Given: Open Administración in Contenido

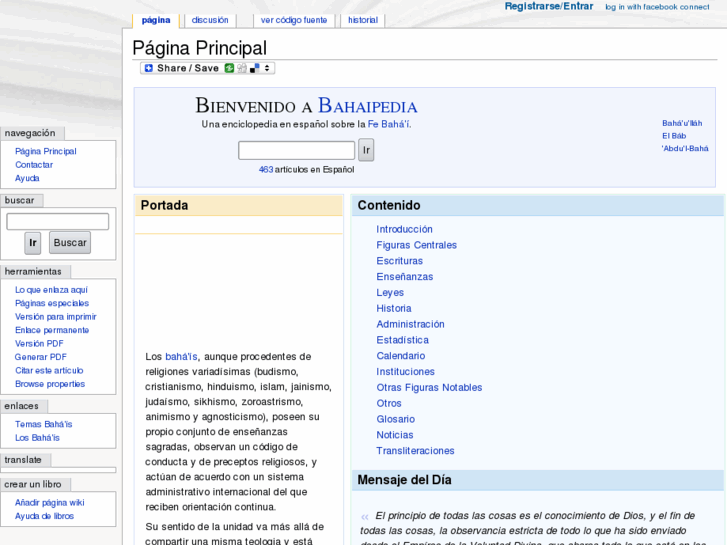Looking at the screenshot, I should [x=410, y=324].
